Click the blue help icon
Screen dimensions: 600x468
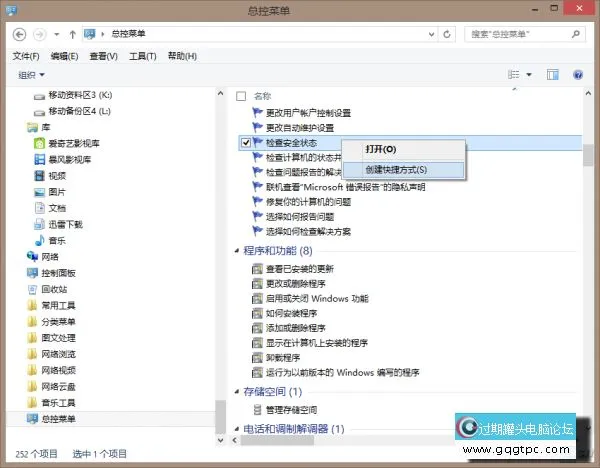(578, 75)
